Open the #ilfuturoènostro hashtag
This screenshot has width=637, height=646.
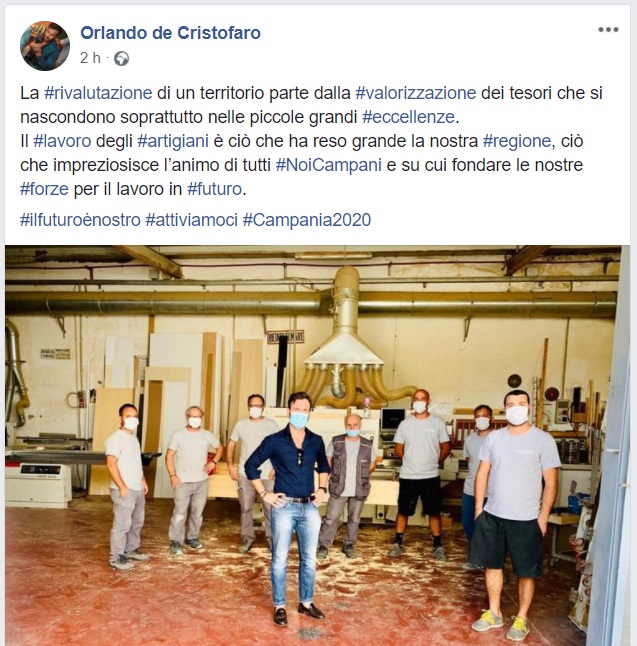coord(80,220)
